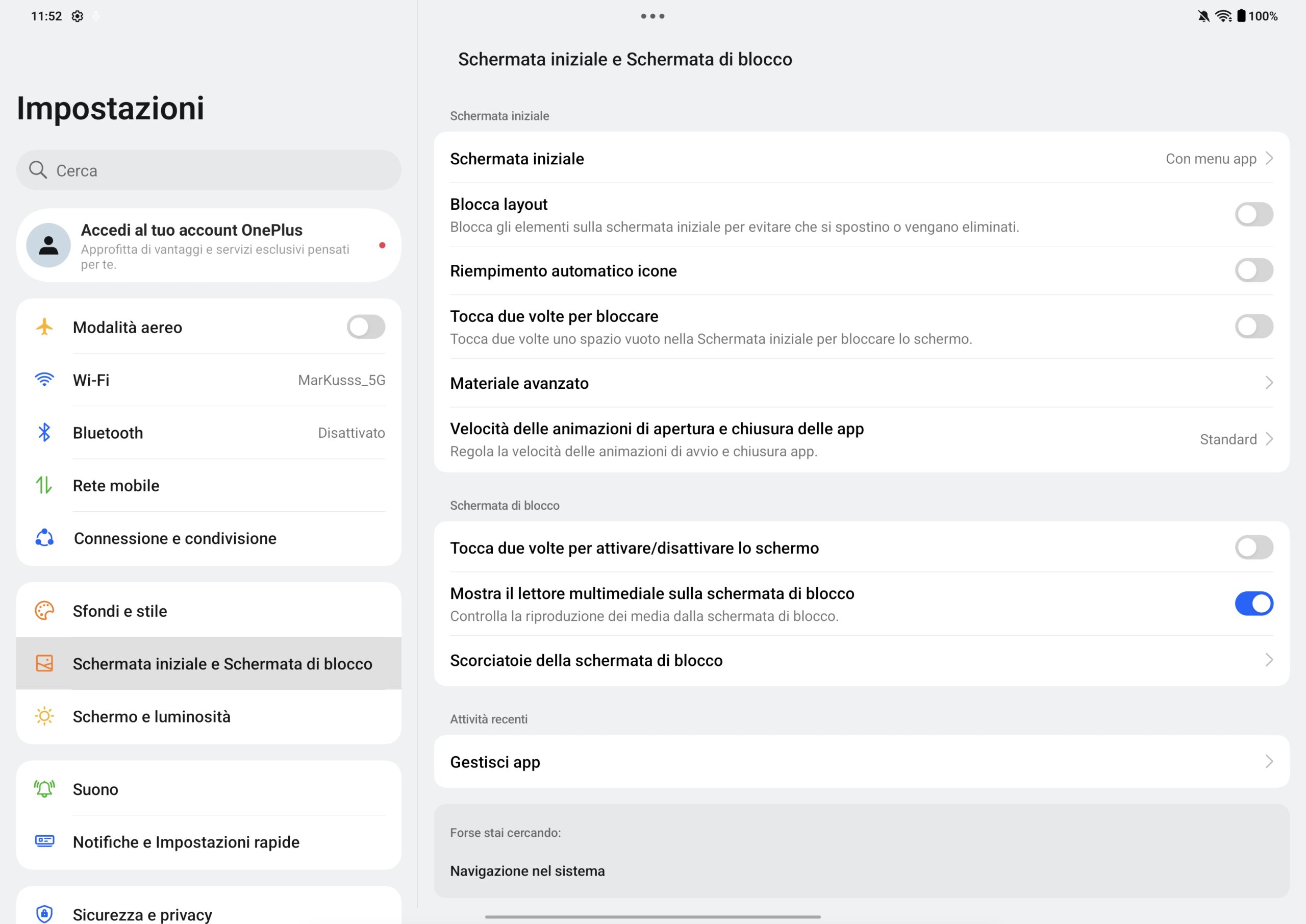Enable Riempimento automatico icone switch
Image resolution: width=1306 pixels, height=924 pixels.
[x=1253, y=270]
